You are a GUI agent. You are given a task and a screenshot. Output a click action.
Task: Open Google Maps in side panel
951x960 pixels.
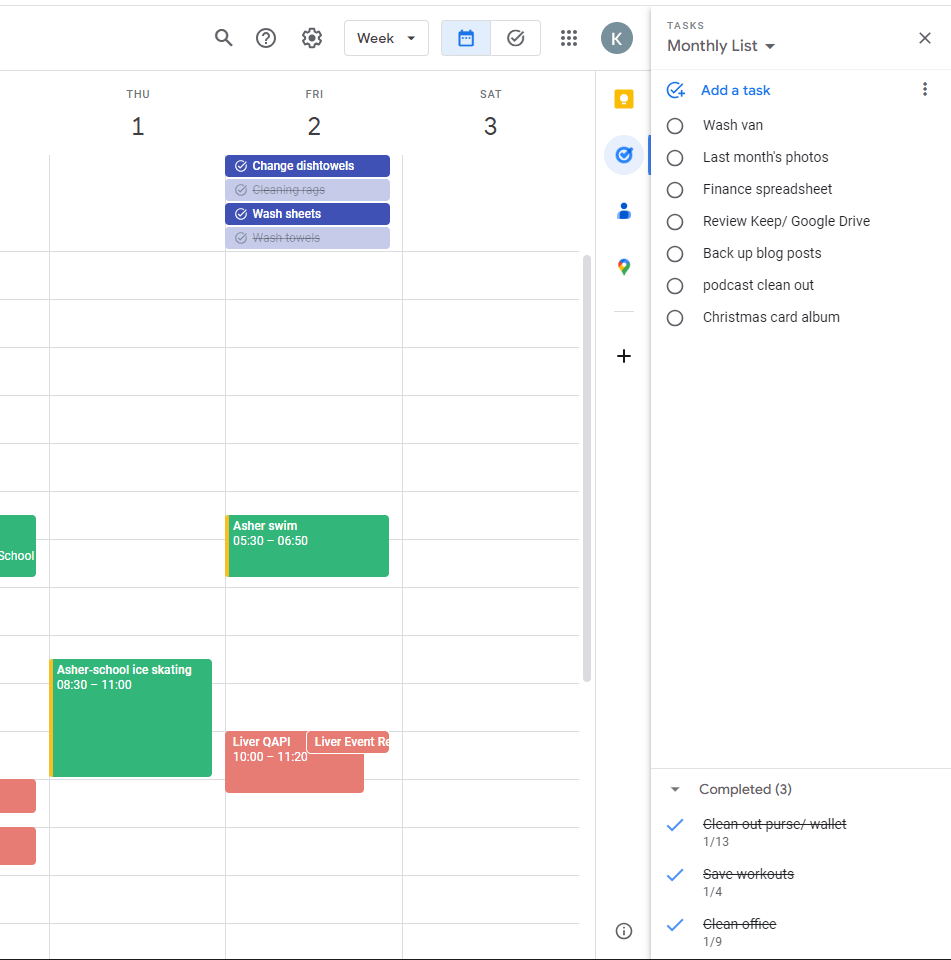(624, 267)
